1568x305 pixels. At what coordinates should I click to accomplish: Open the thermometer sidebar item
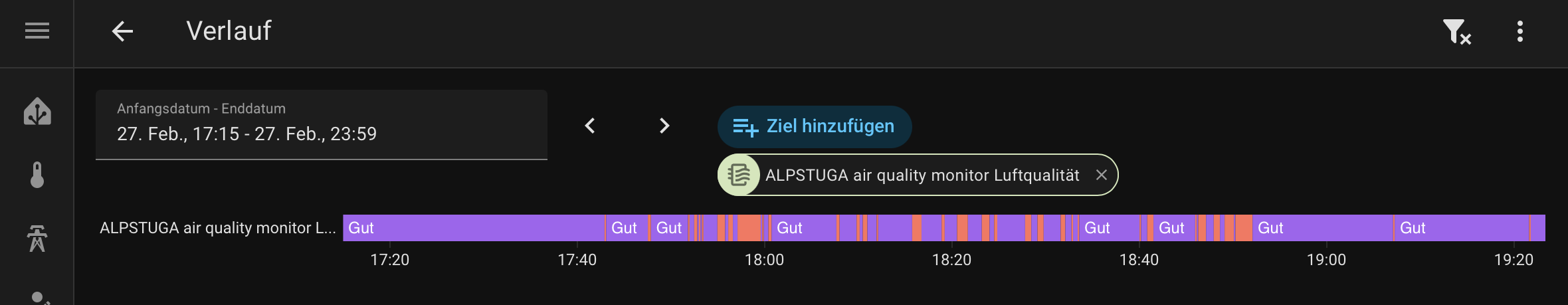coord(37,175)
